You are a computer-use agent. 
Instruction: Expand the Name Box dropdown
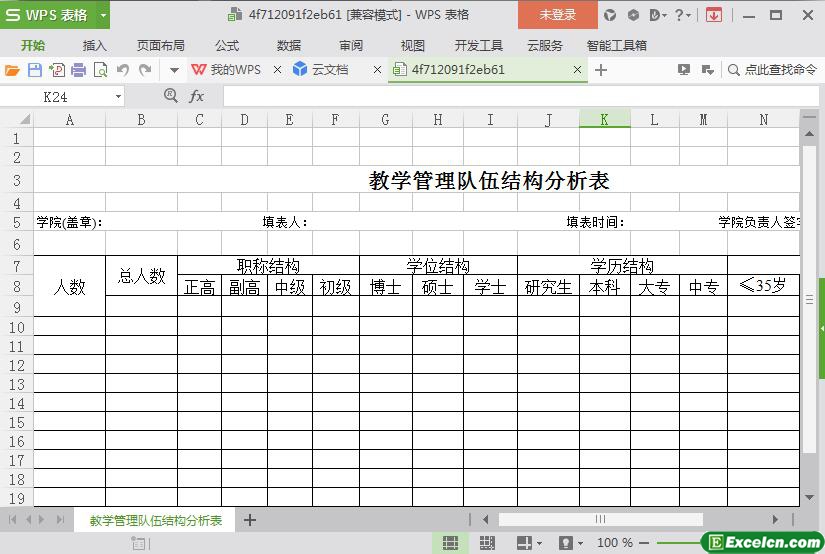[118, 97]
